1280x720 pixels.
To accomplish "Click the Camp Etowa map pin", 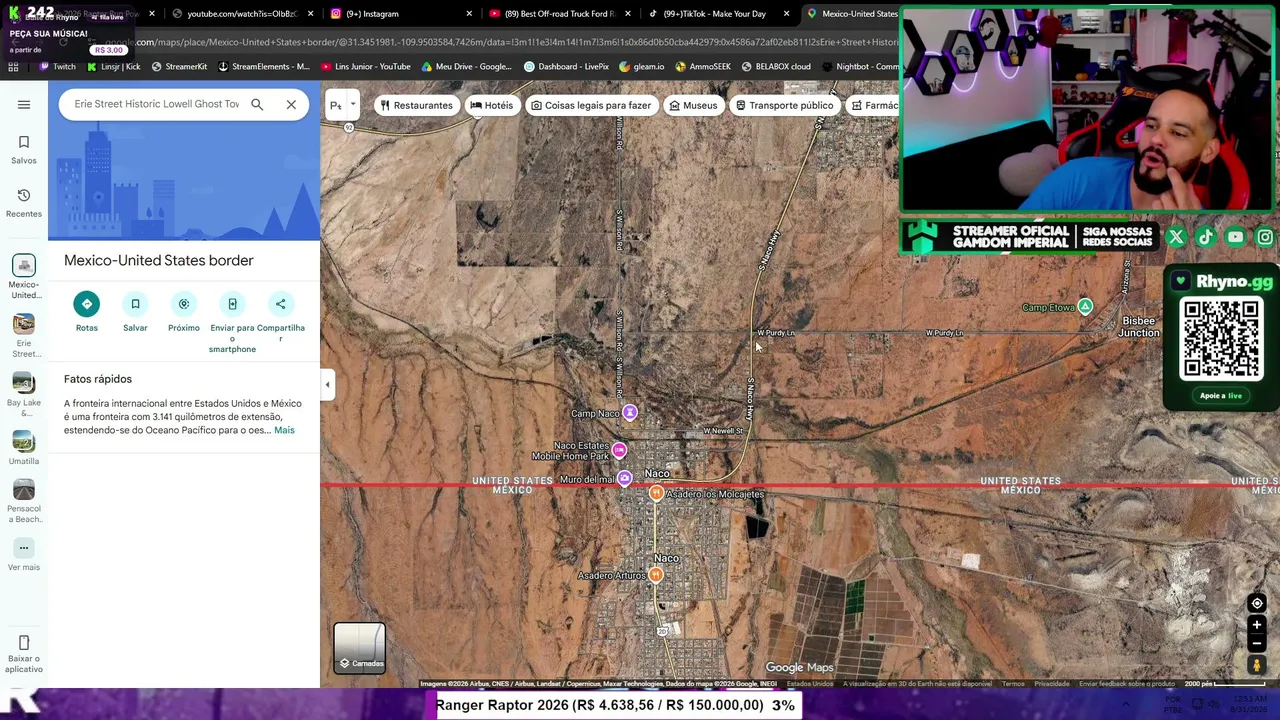I will tap(1085, 307).
